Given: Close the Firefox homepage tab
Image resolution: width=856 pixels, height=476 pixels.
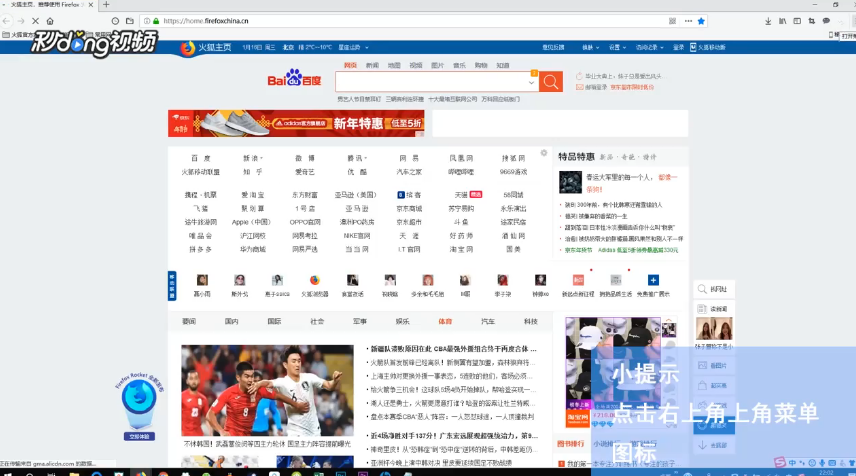Looking at the screenshot, I should click(91, 4).
